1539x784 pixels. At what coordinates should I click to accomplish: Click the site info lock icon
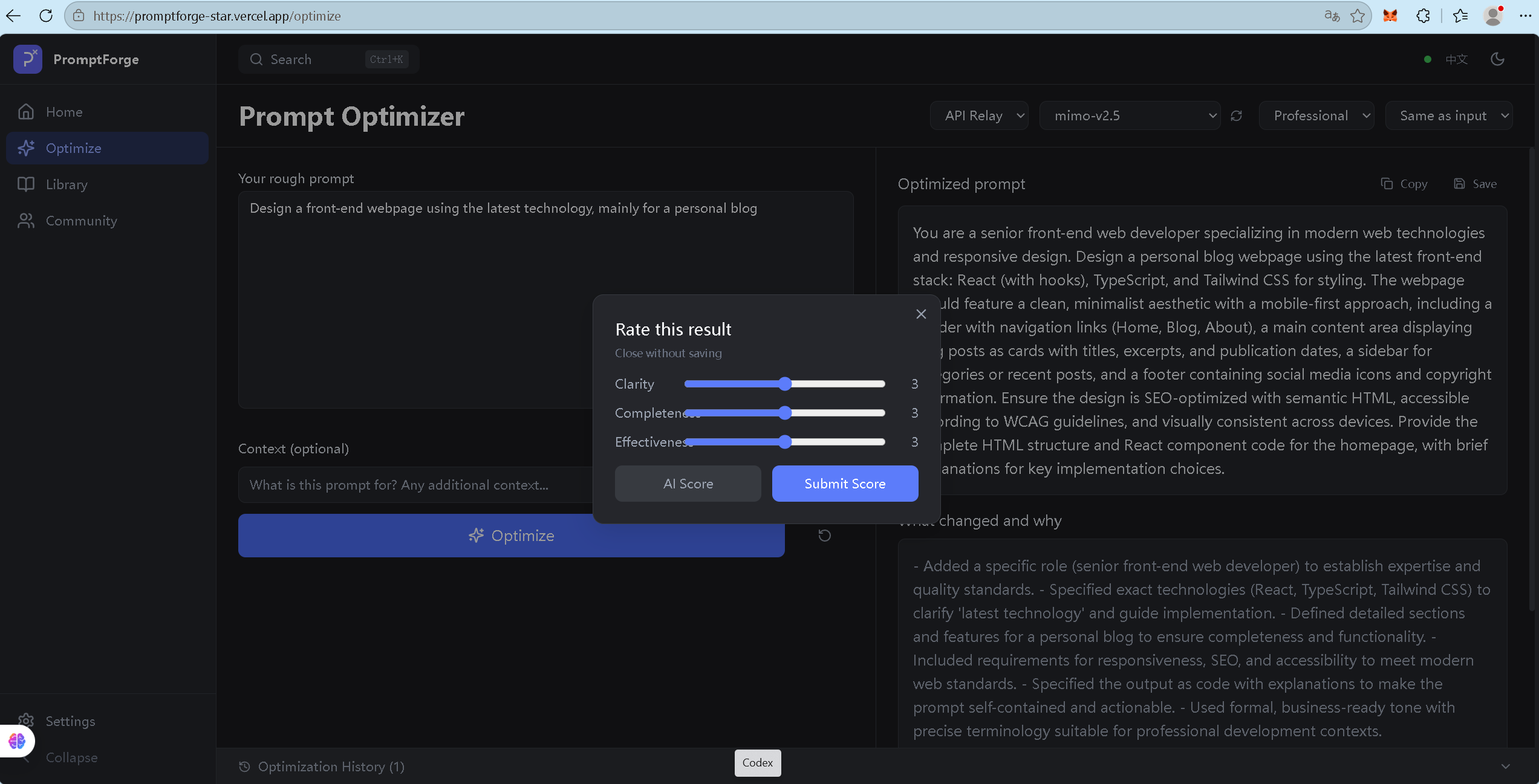click(79, 16)
